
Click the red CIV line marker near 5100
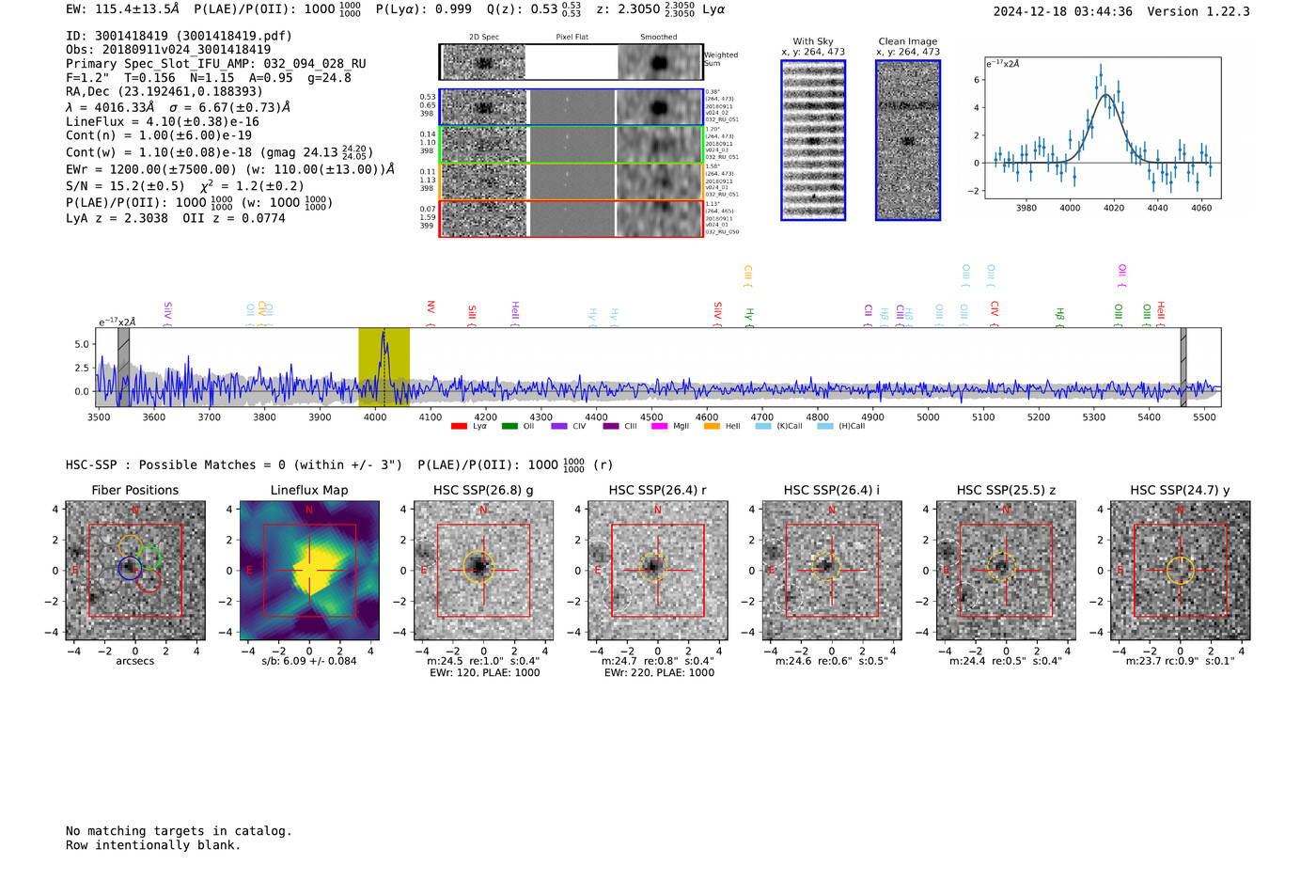[x=995, y=313]
